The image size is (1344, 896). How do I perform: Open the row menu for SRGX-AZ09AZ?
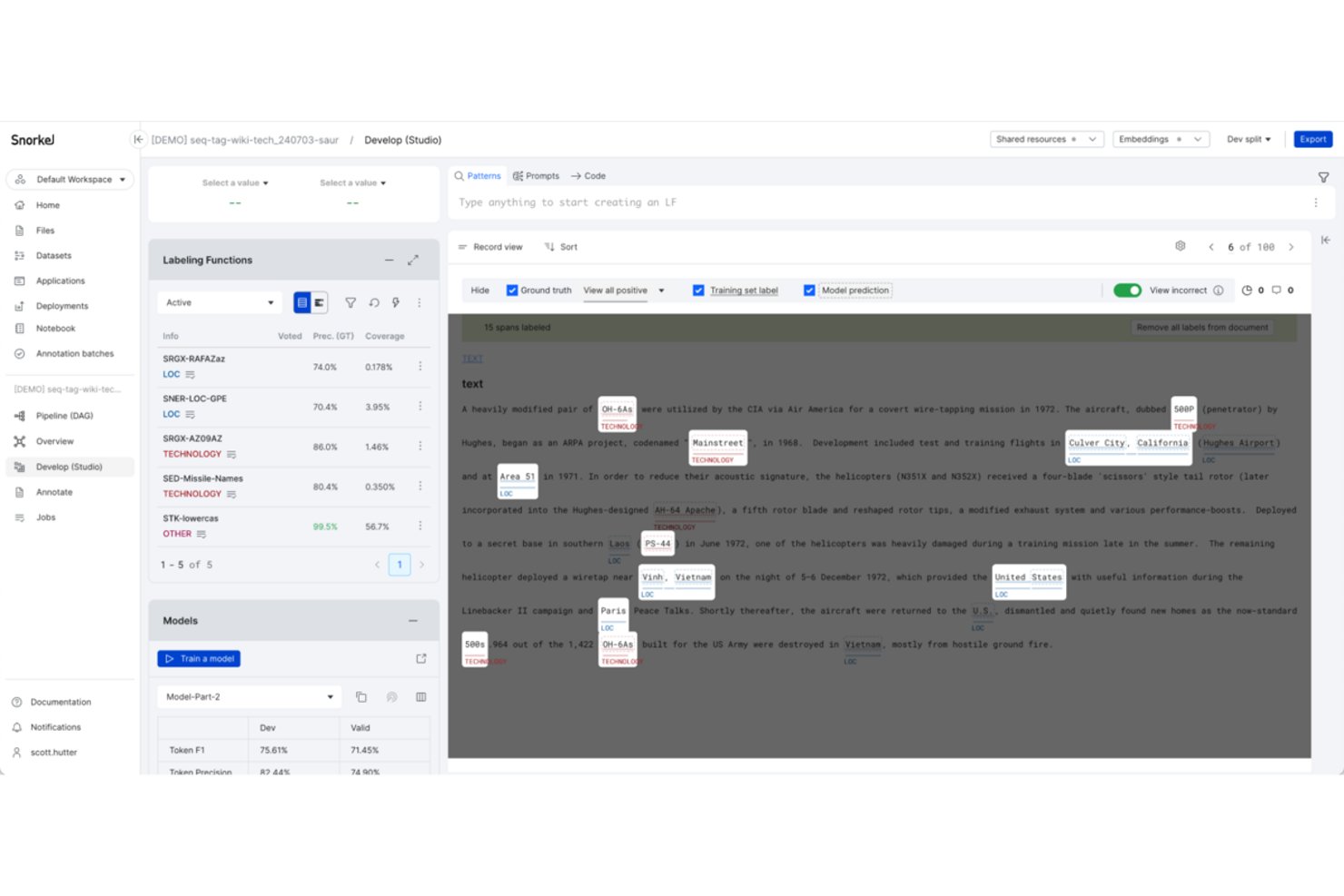click(x=420, y=447)
